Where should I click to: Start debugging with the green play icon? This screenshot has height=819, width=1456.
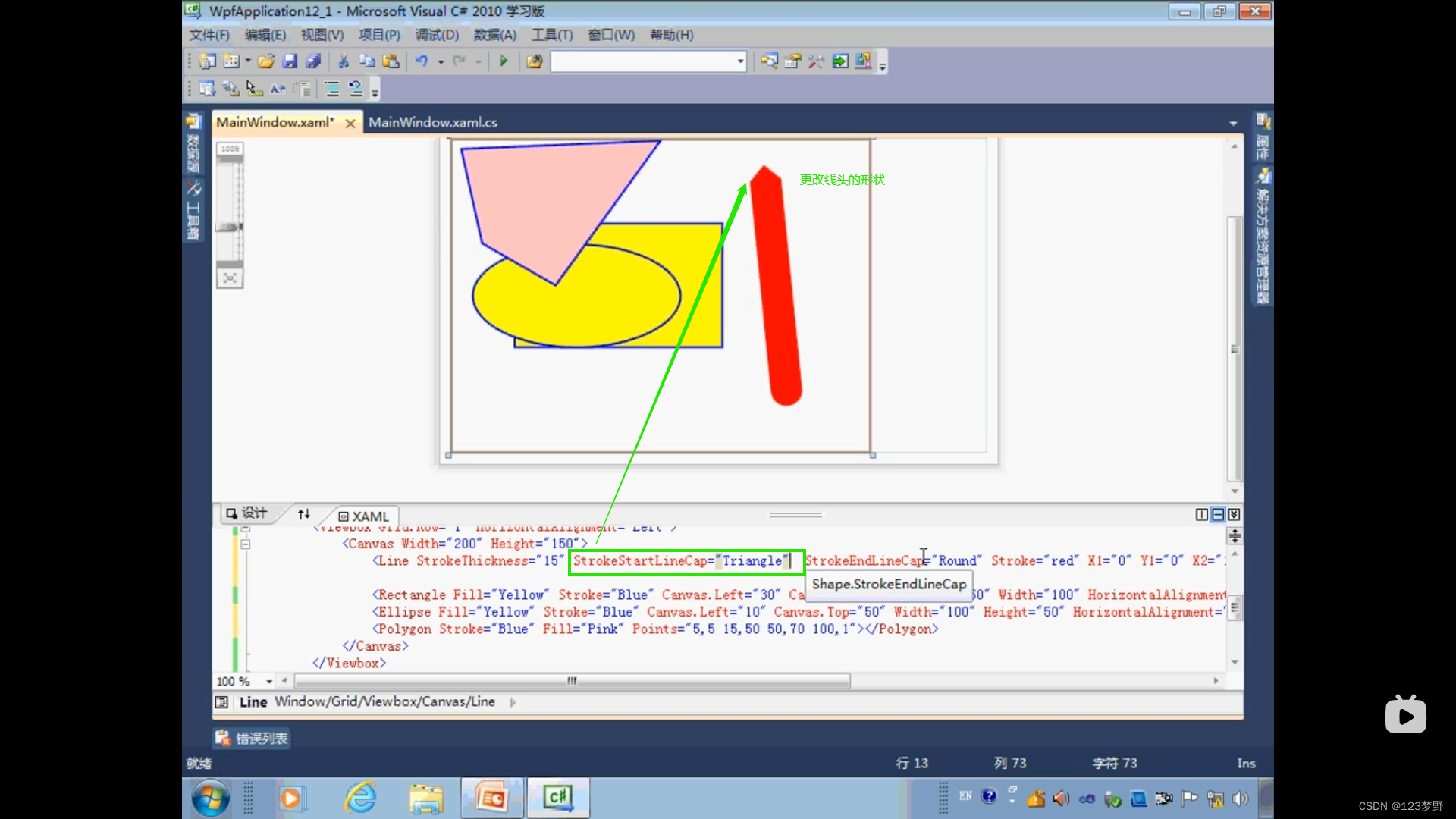pos(504,61)
